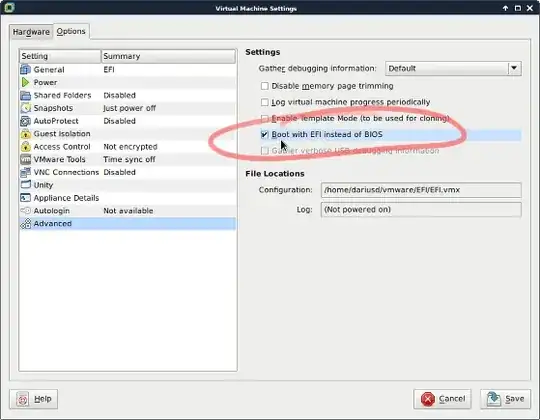Select the Snapshots clock icon

point(25,108)
